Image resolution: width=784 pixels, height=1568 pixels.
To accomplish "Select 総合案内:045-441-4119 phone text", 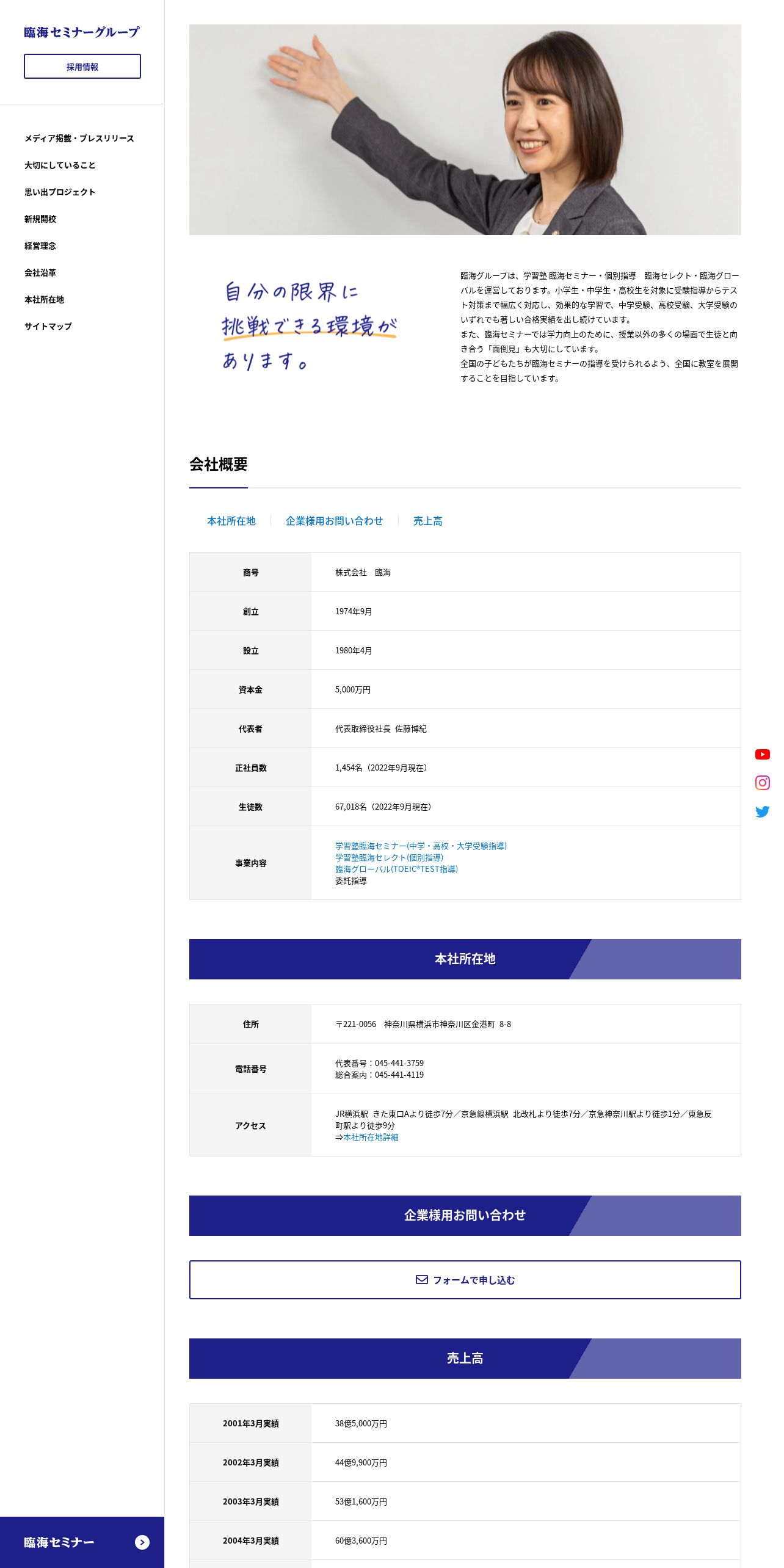I will coord(379,1075).
